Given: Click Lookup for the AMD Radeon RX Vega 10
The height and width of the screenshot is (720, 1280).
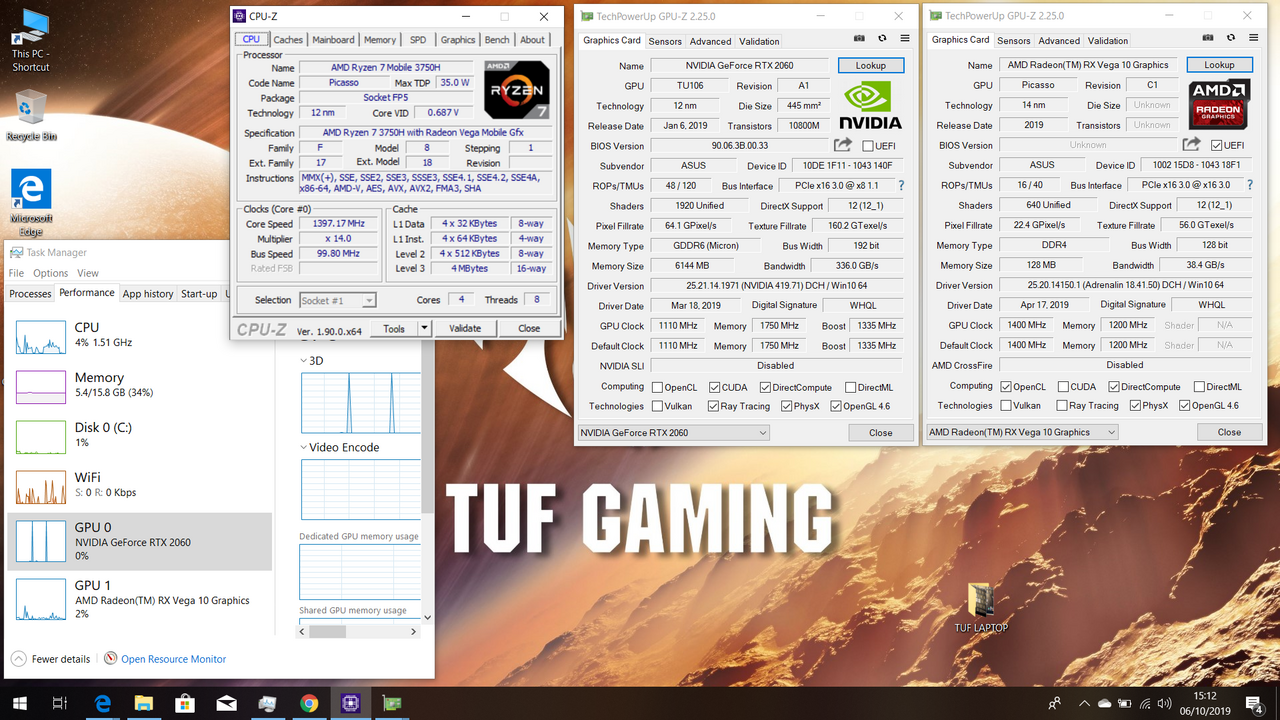Looking at the screenshot, I should [1219, 64].
